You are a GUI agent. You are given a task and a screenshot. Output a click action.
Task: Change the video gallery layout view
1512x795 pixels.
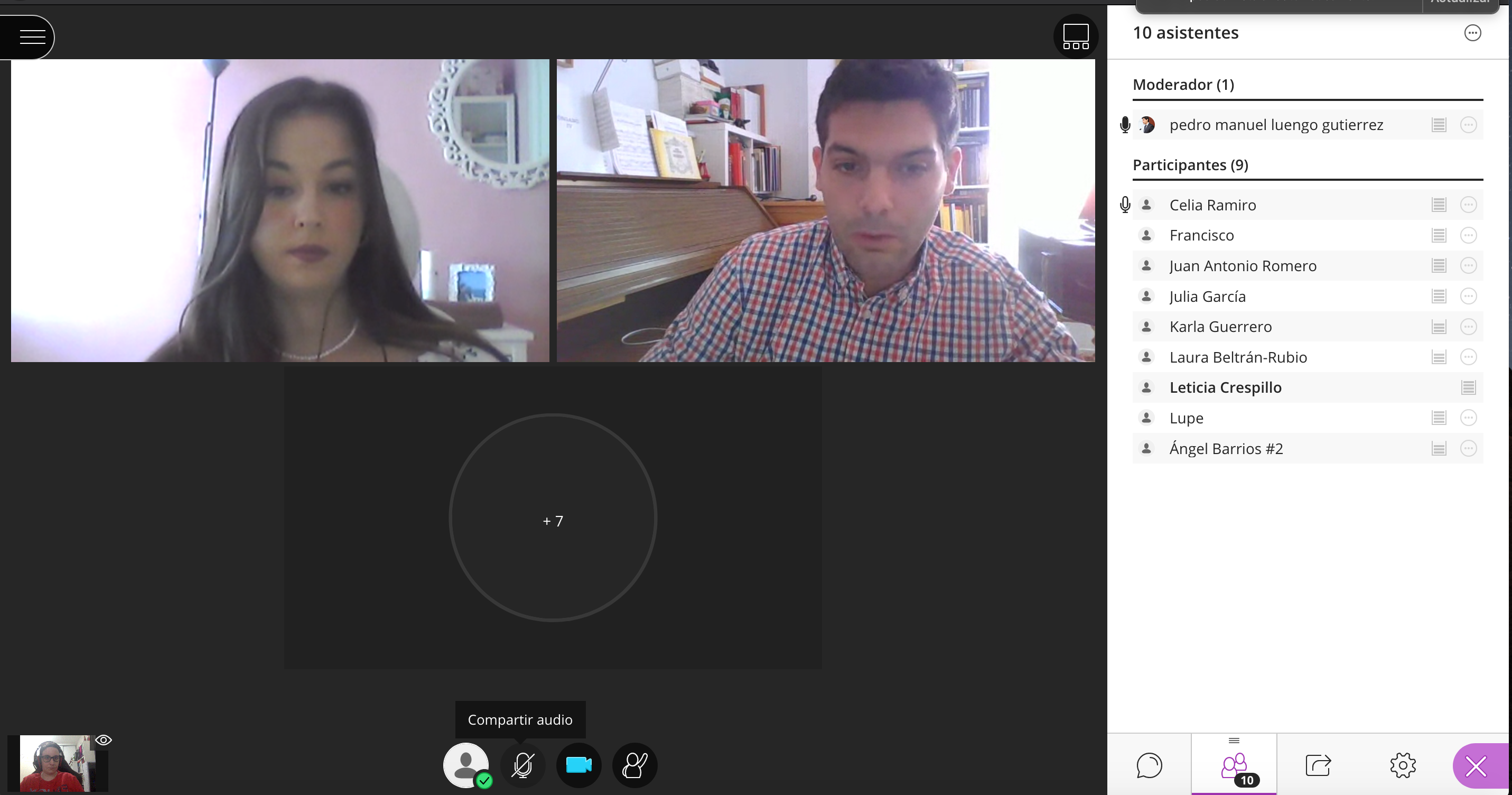(1075, 36)
